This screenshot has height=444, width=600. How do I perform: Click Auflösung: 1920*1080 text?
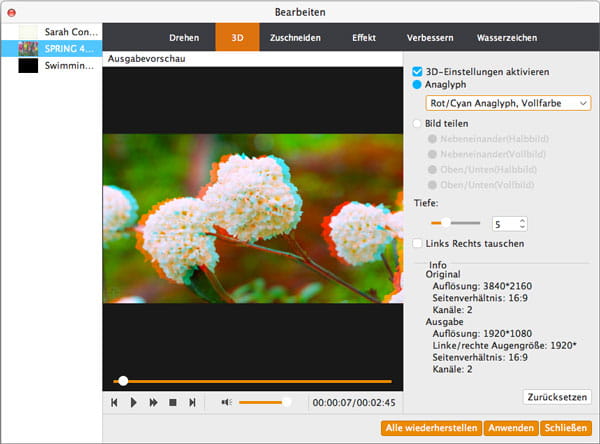[482, 333]
